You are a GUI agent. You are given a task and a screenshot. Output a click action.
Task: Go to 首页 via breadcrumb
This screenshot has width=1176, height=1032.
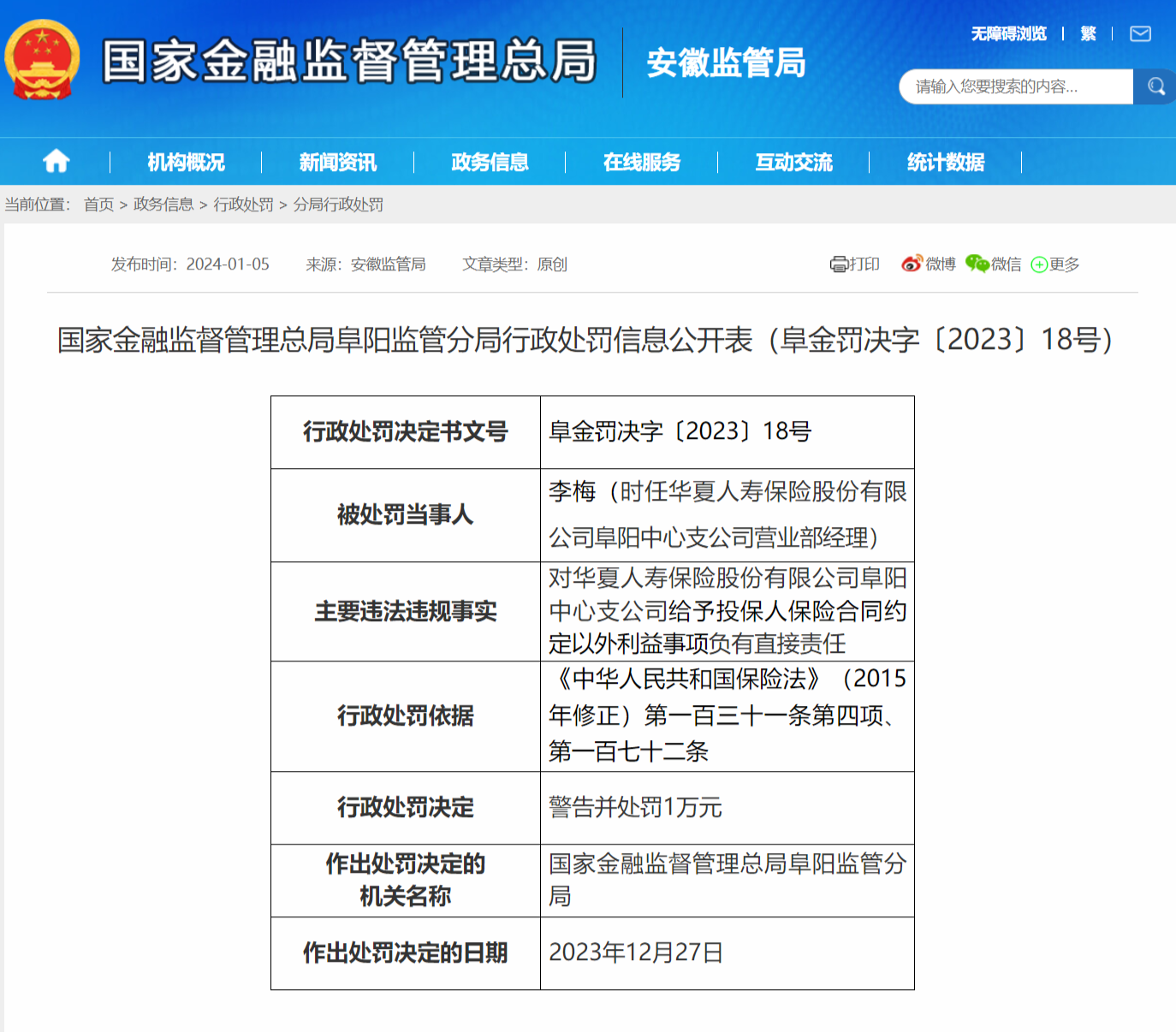pyautogui.click(x=97, y=204)
